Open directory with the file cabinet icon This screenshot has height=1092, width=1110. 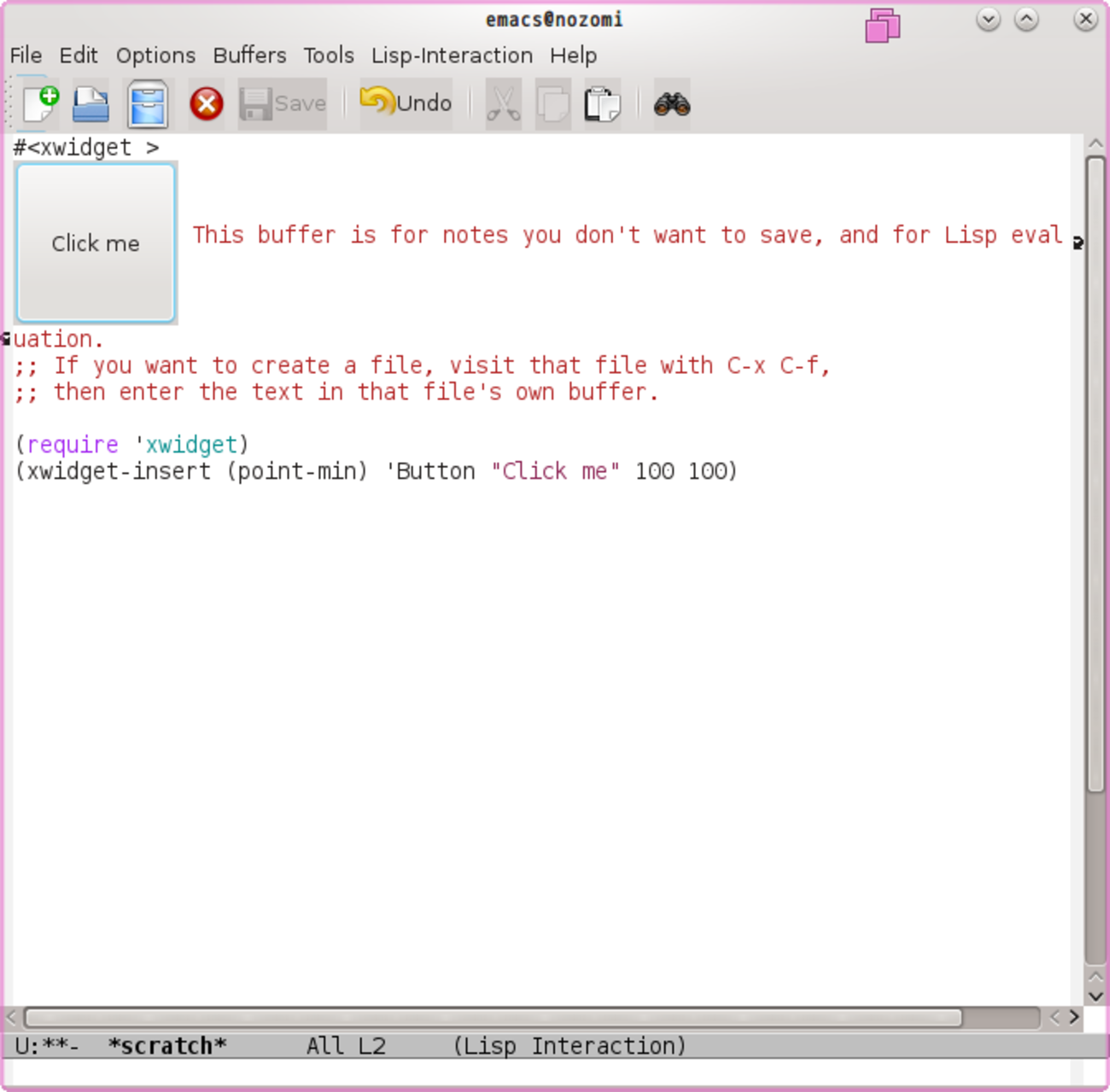click(x=148, y=104)
